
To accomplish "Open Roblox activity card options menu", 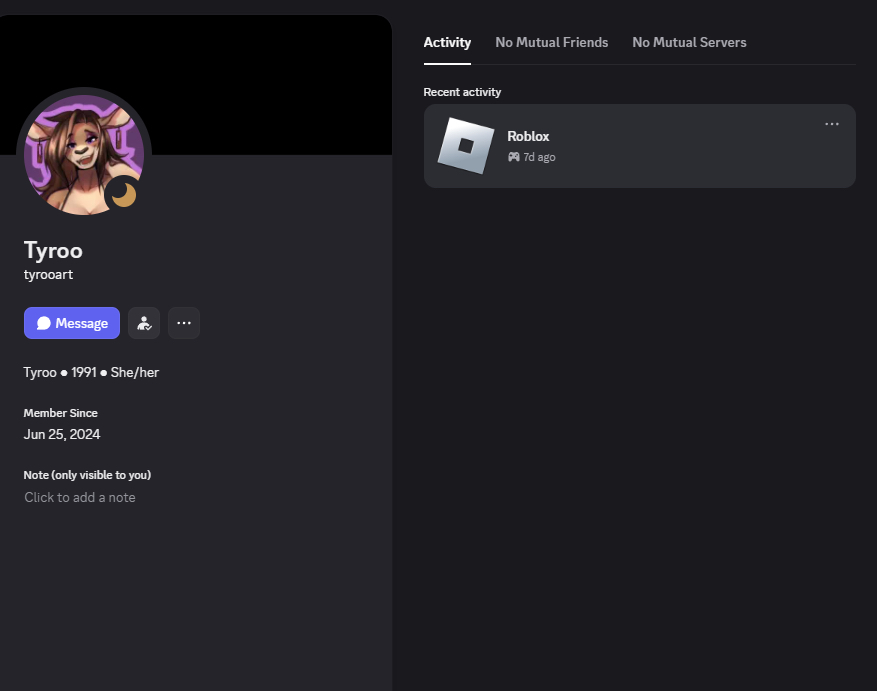I will (832, 124).
